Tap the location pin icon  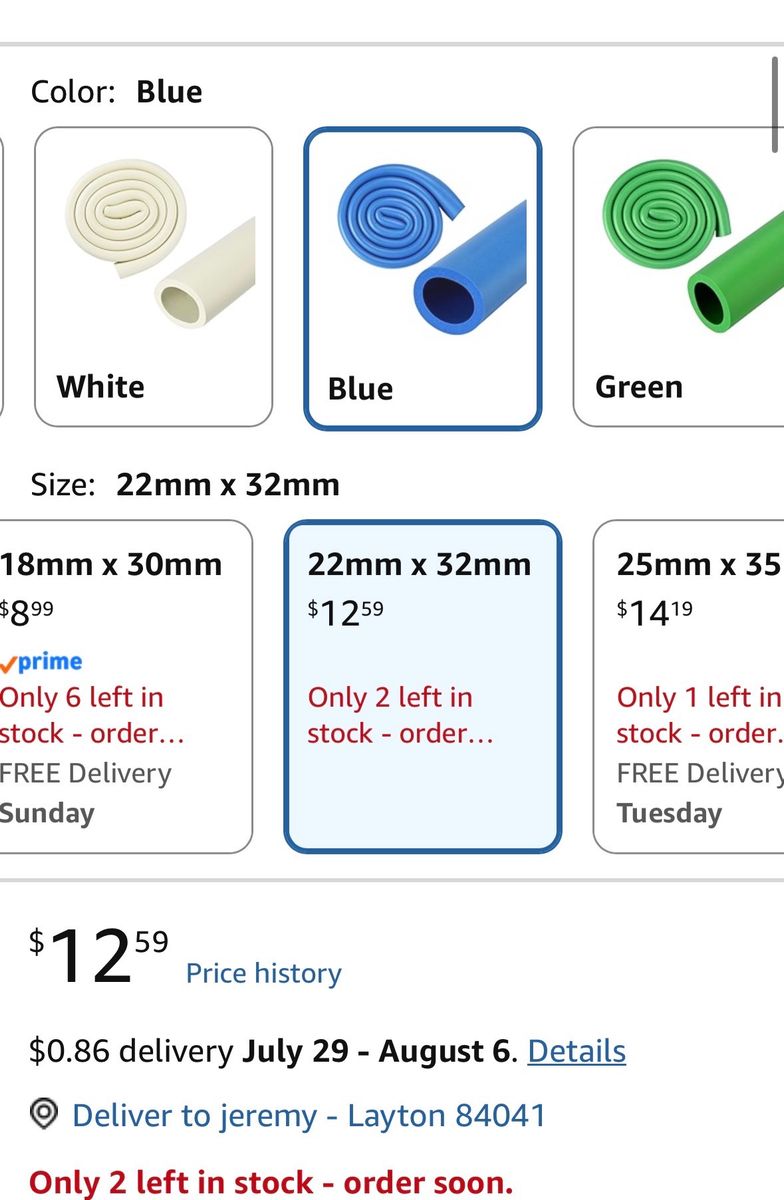click(x=44, y=1115)
